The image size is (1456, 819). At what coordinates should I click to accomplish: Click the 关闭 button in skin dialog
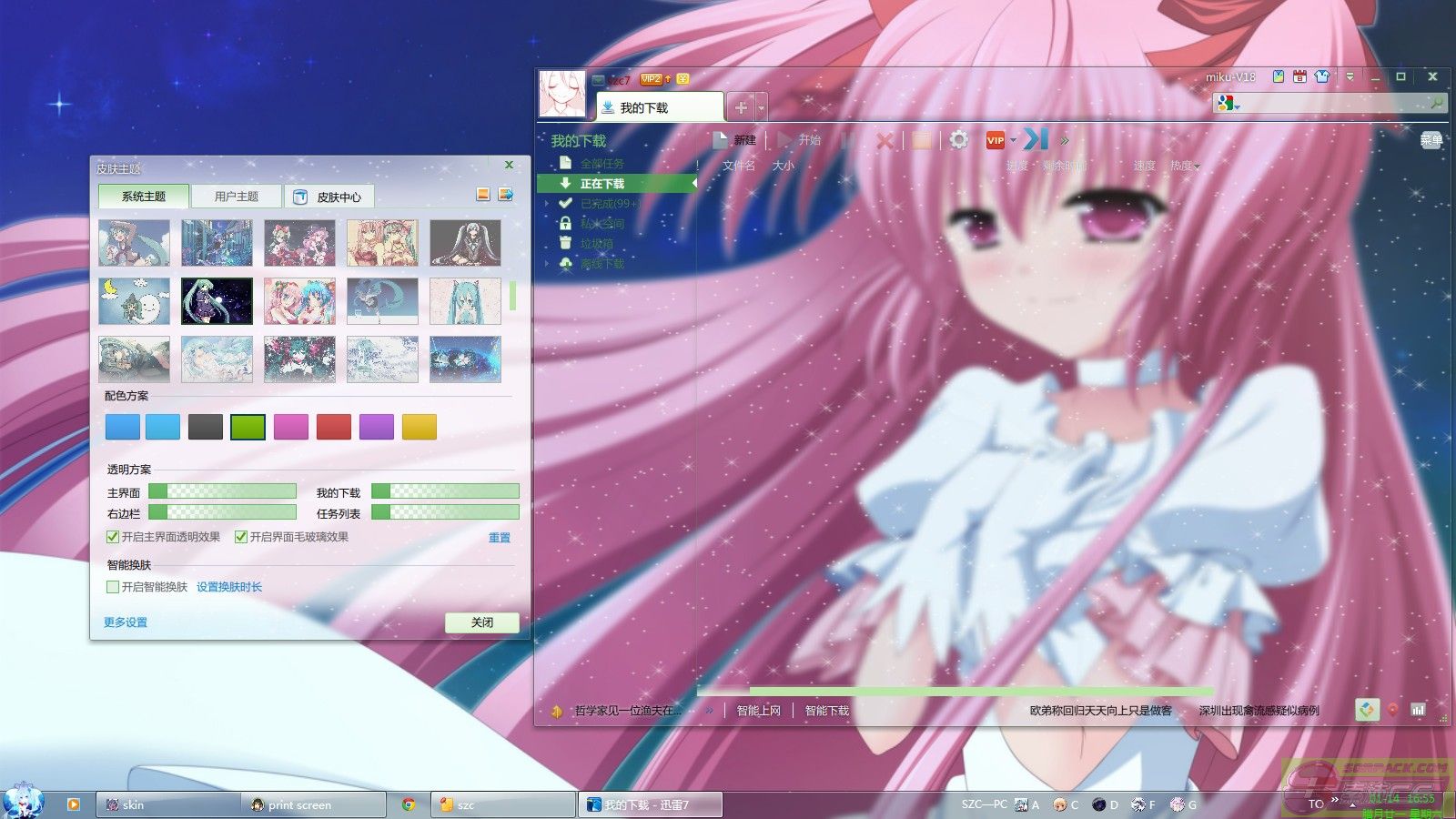click(481, 622)
